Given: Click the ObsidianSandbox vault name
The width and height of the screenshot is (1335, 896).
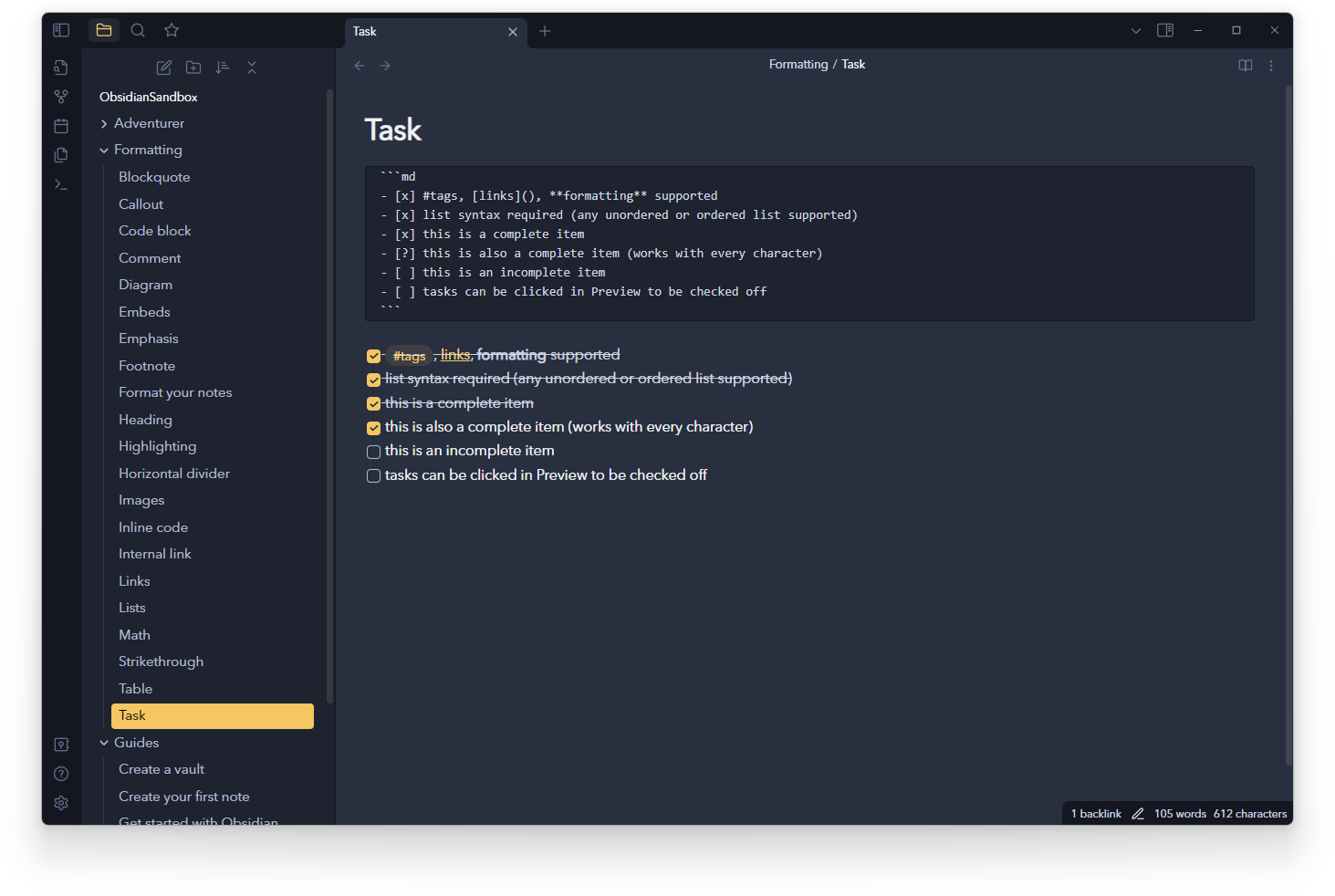Looking at the screenshot, I should pyautogui.click(x=149, y=97).
